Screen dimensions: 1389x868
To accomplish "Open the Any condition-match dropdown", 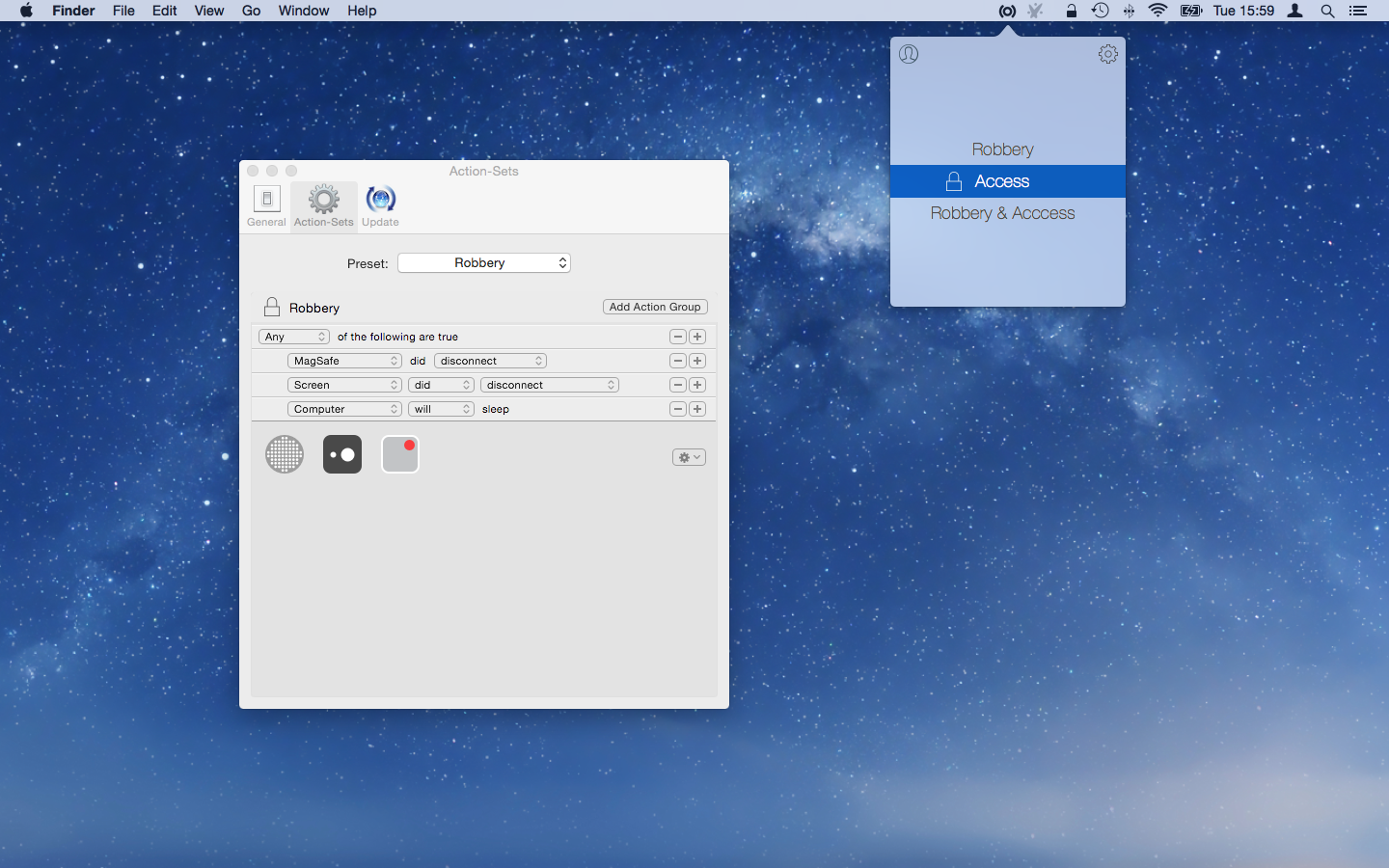I will [294, 337].
